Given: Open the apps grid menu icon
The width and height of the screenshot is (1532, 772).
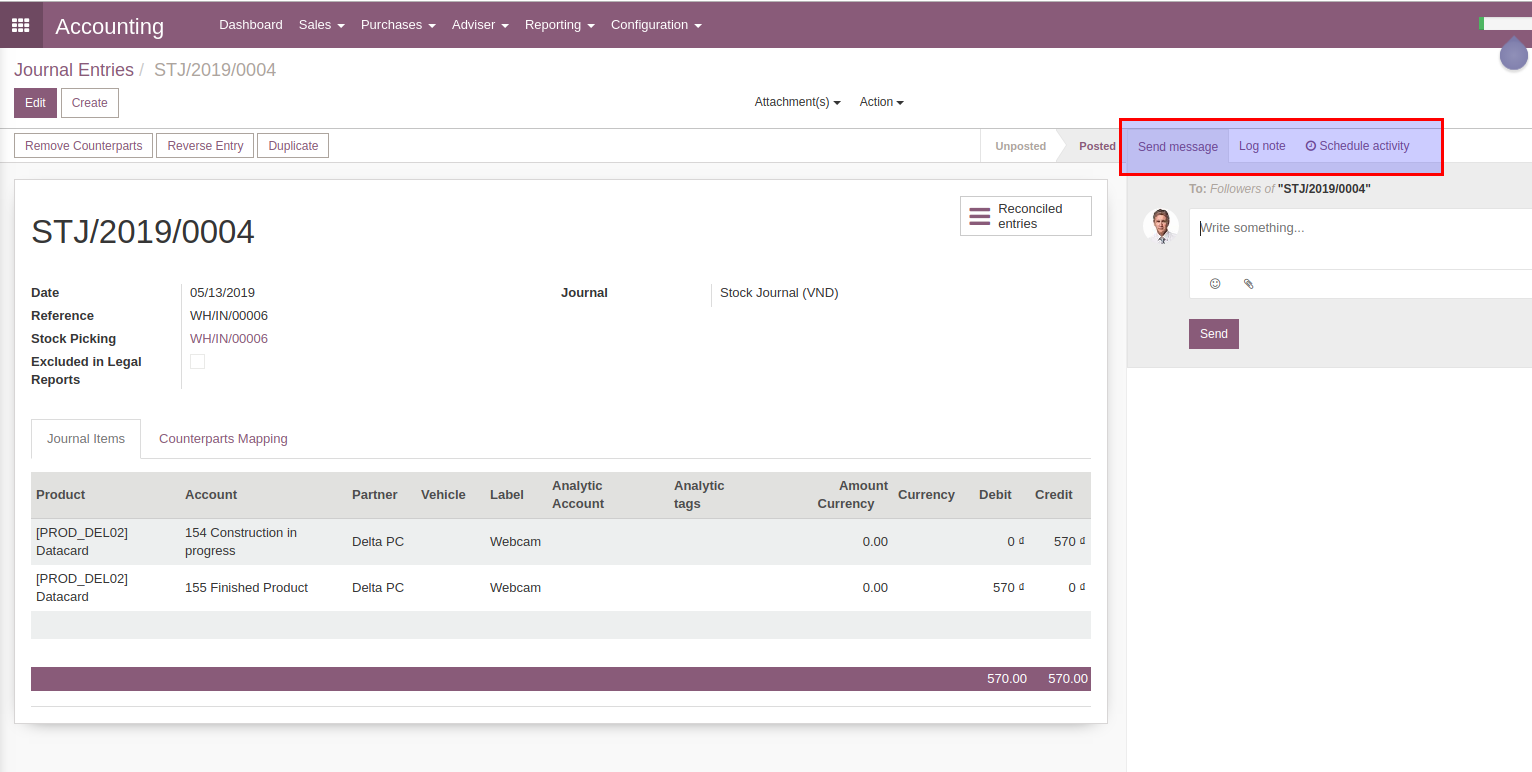Looking at the screenshot, I should click(x=20, y=25).
